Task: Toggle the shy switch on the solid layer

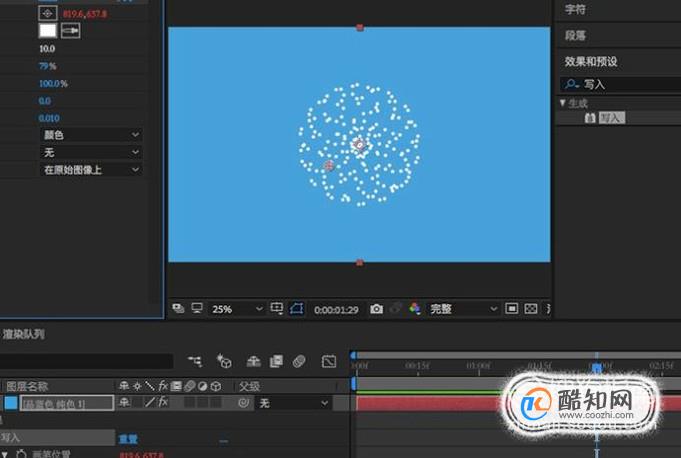Action: (124, 402)
